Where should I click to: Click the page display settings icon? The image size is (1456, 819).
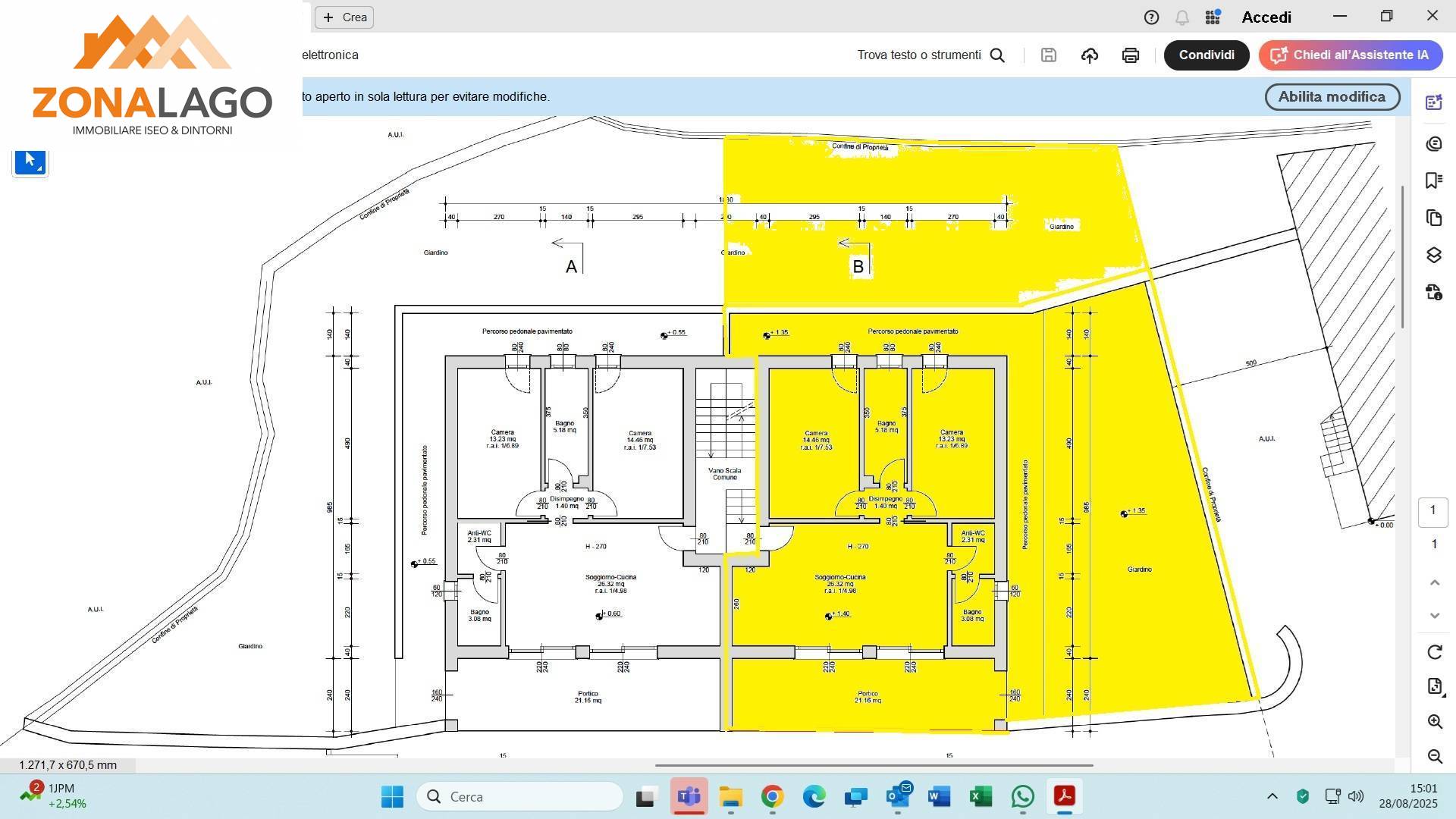[x=1434, y=687]
